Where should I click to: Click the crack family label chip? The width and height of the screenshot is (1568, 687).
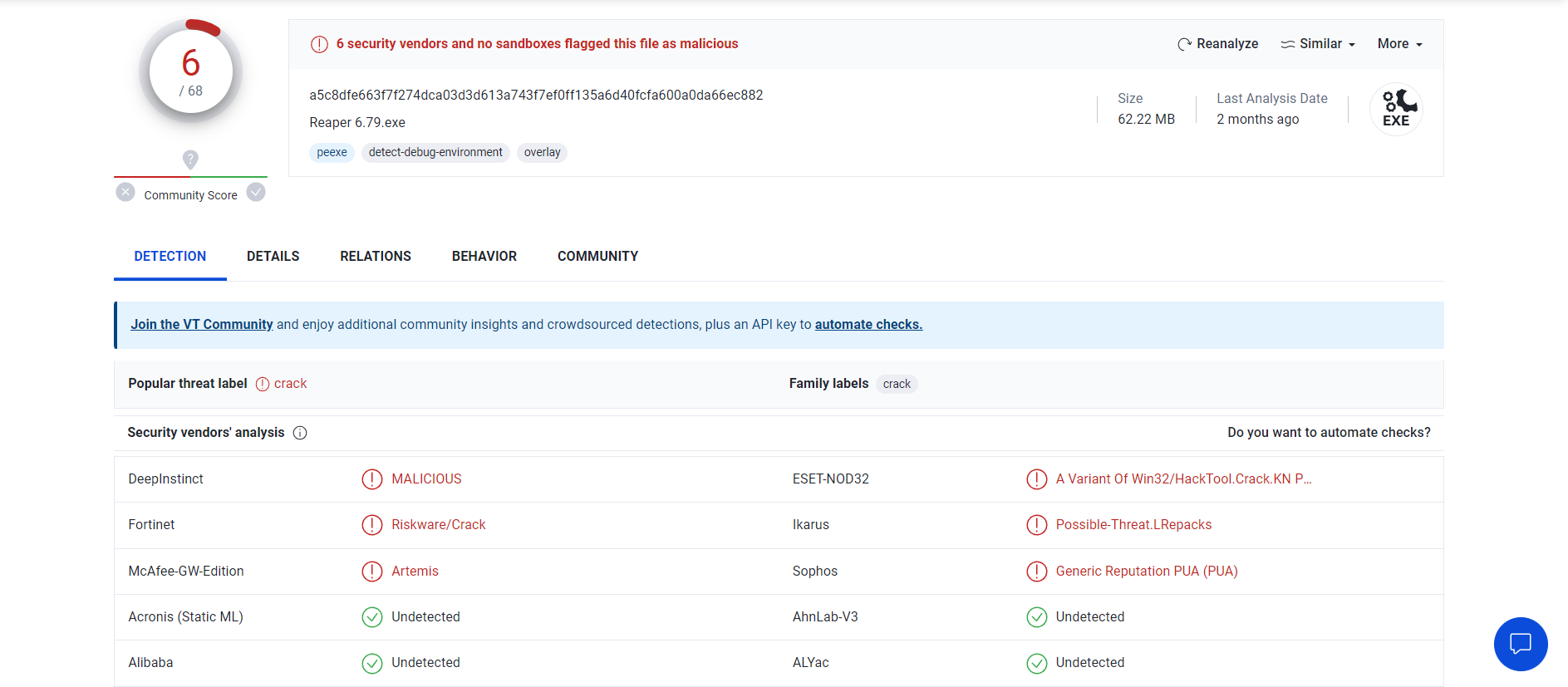point(897,385)
